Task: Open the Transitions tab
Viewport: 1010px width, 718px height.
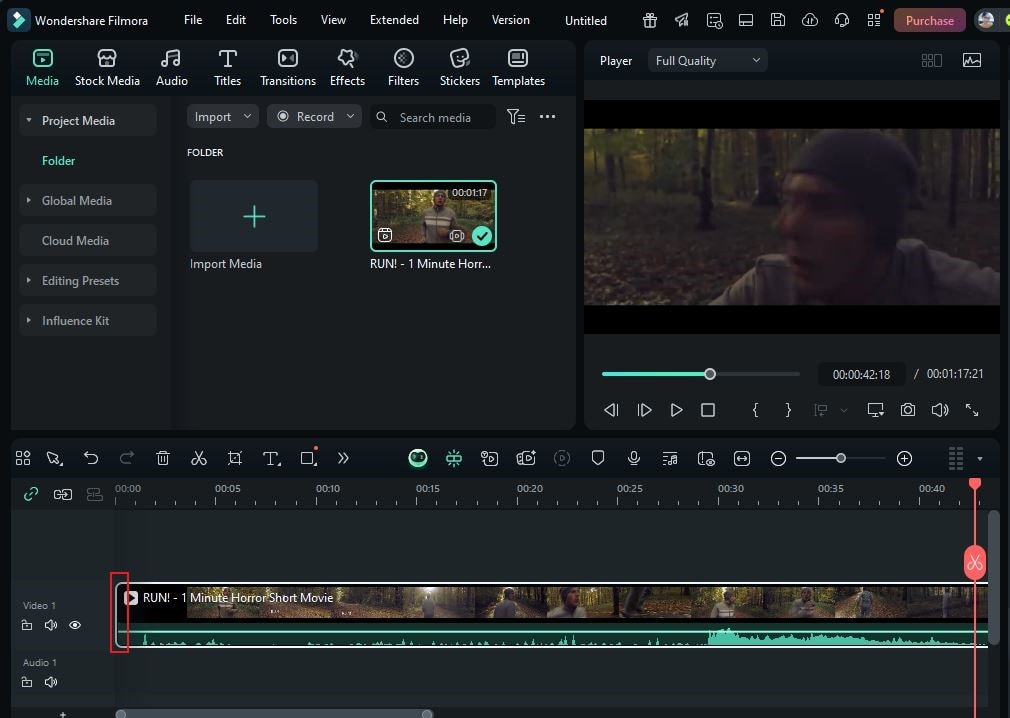Action: click(288, 67)
